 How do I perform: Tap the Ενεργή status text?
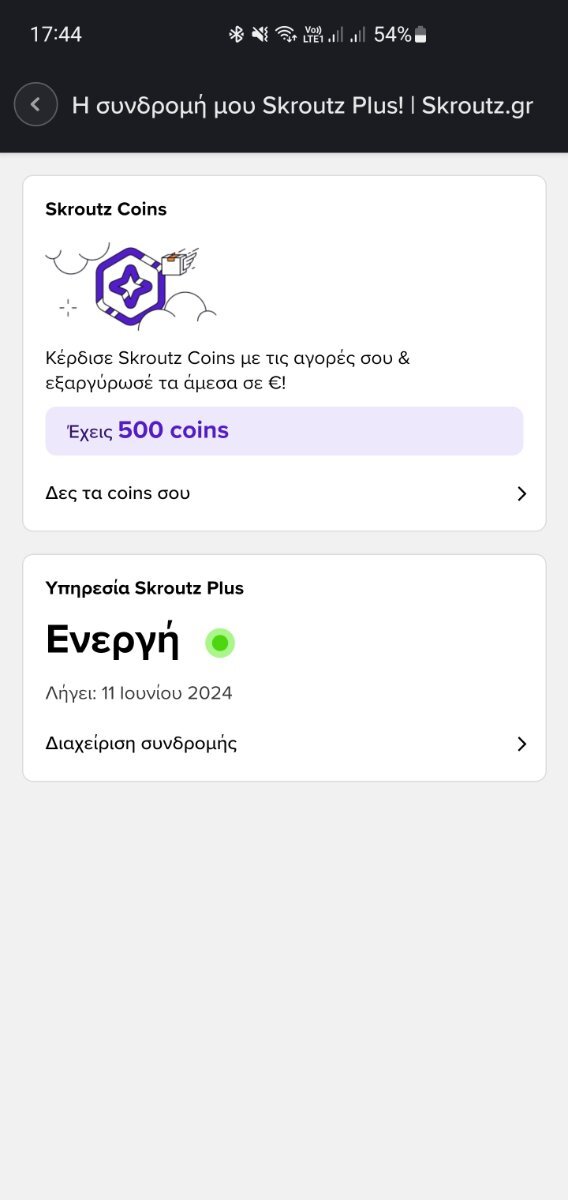[x=112, y=642]
